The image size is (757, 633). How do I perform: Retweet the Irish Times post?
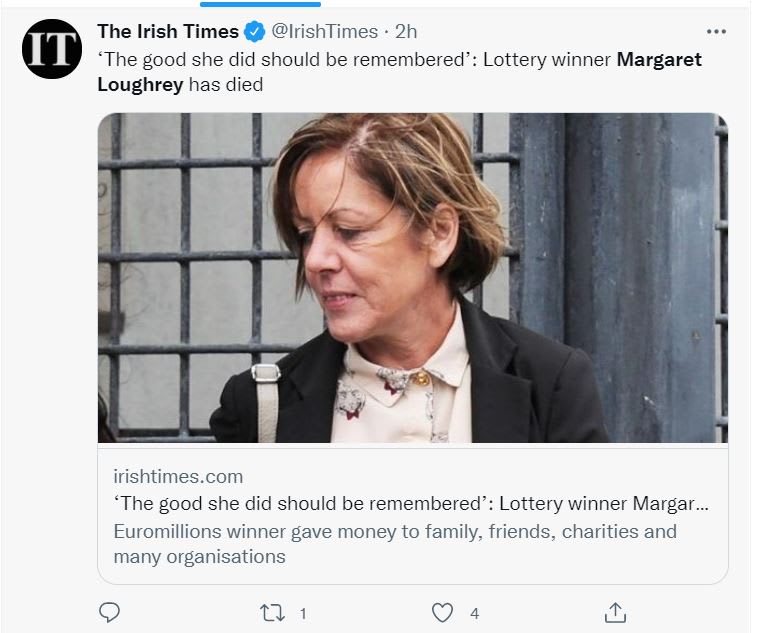[272, 612]
